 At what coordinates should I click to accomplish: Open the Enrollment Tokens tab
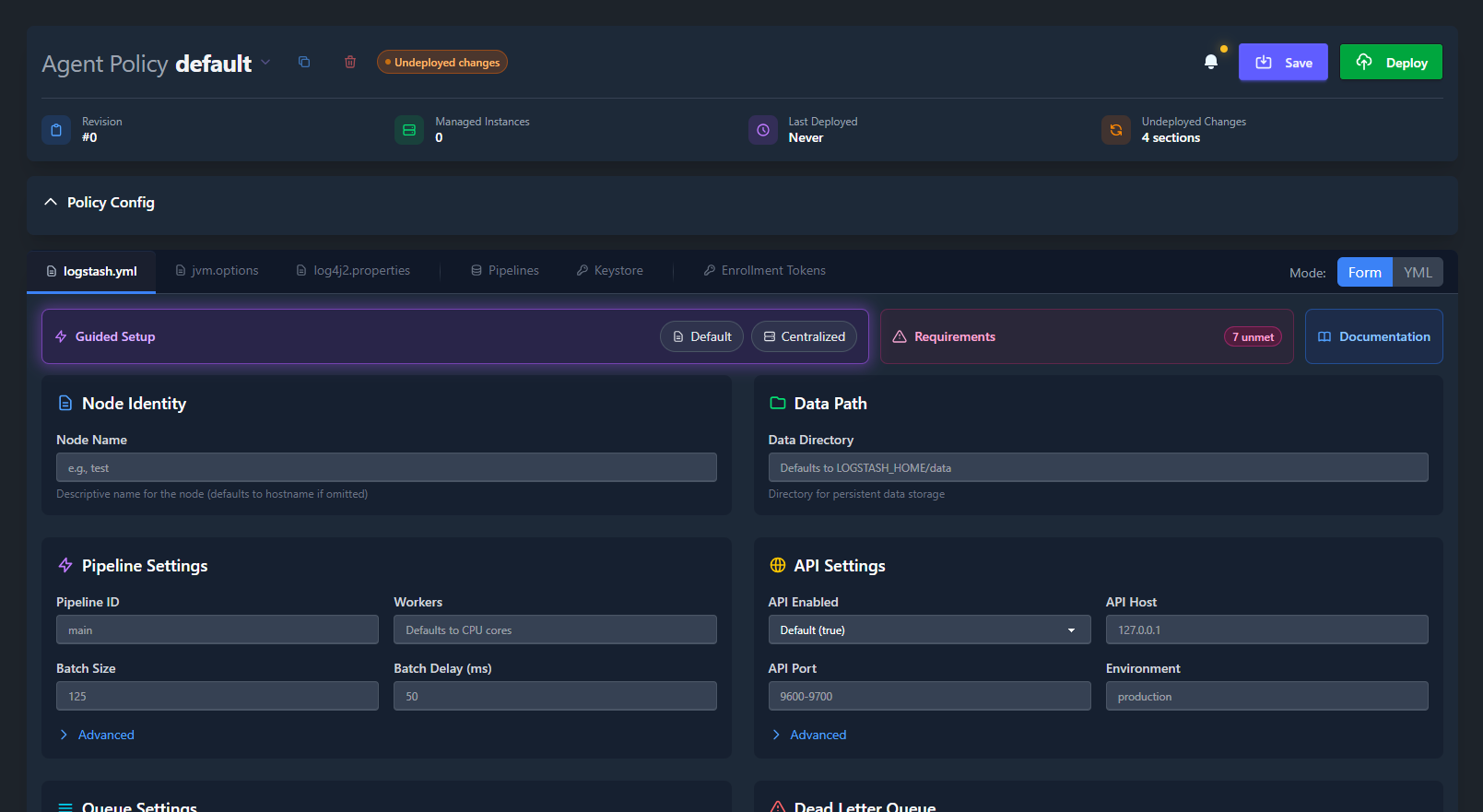pos(765,270)
